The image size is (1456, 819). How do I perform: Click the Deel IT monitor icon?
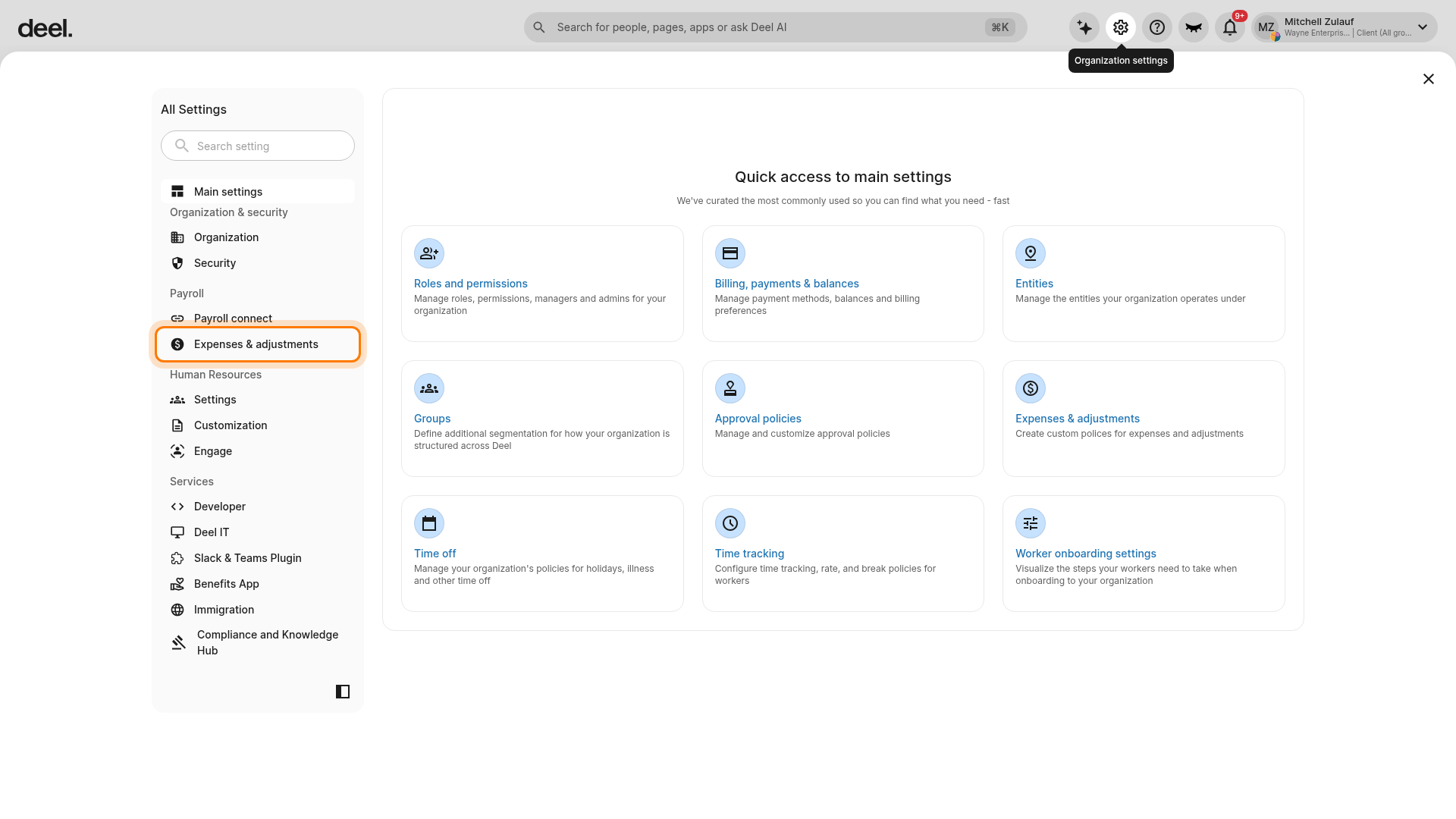click(x=177, y=532)
